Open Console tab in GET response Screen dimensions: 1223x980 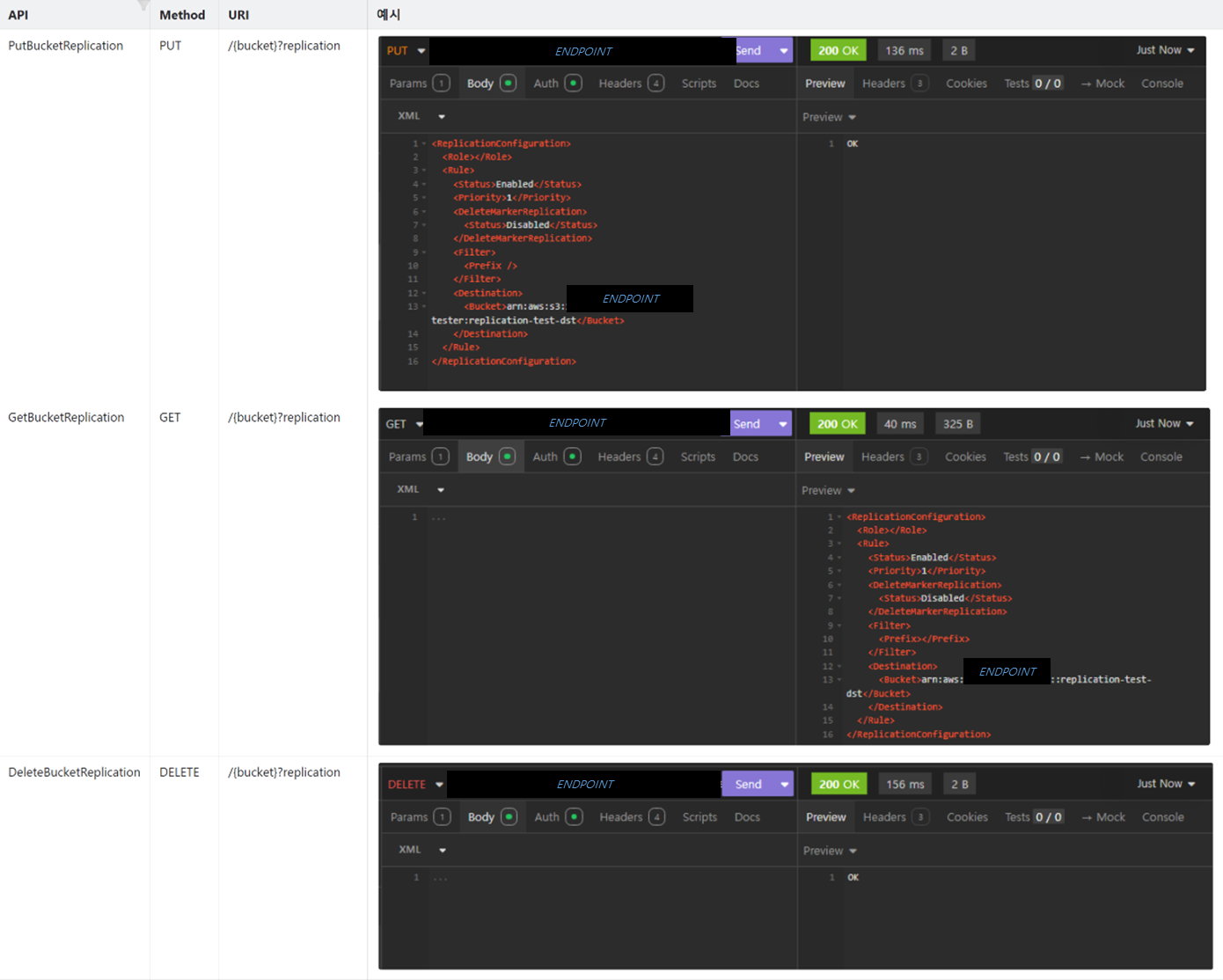point(1161,457)
